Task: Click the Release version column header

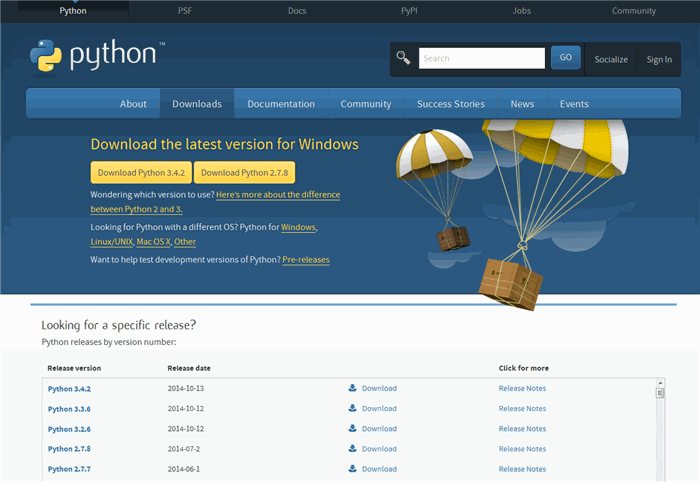Action: 74,368
